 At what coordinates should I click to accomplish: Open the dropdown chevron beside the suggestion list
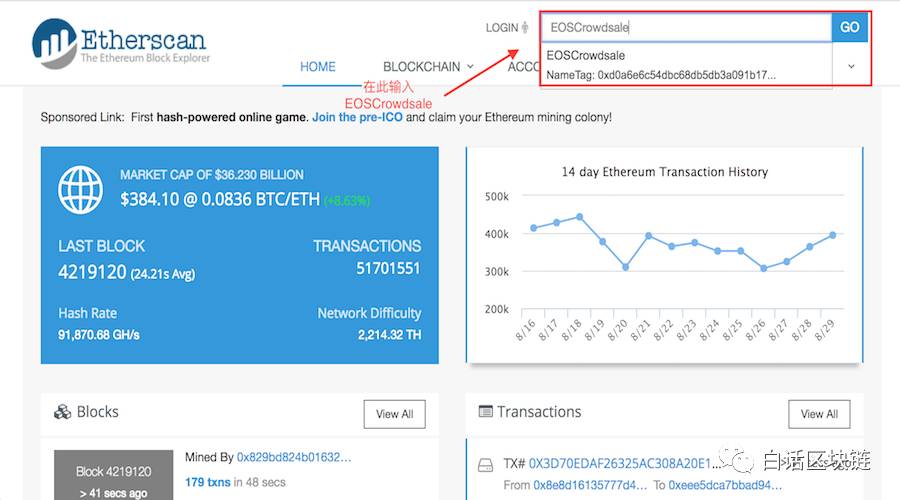click(x=851, y=67)
